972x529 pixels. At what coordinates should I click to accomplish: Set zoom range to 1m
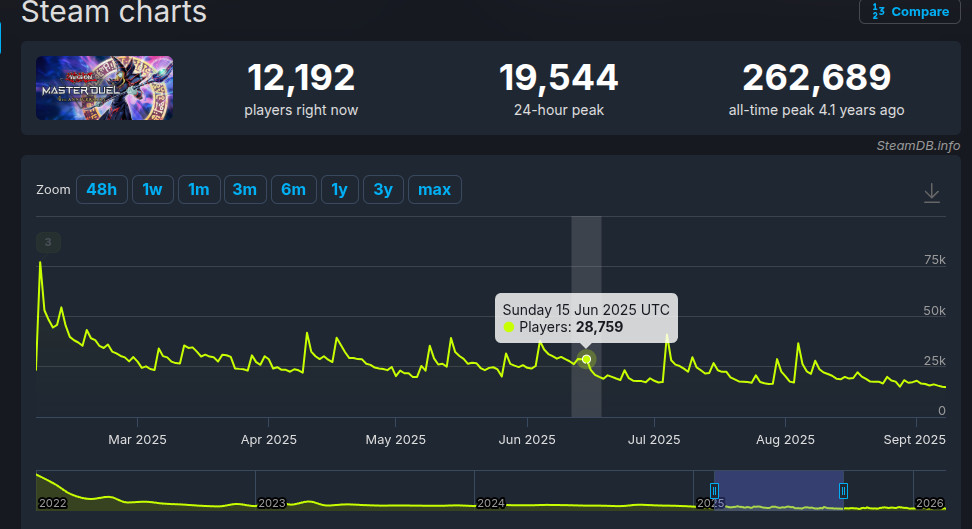[x=199, y=190]
